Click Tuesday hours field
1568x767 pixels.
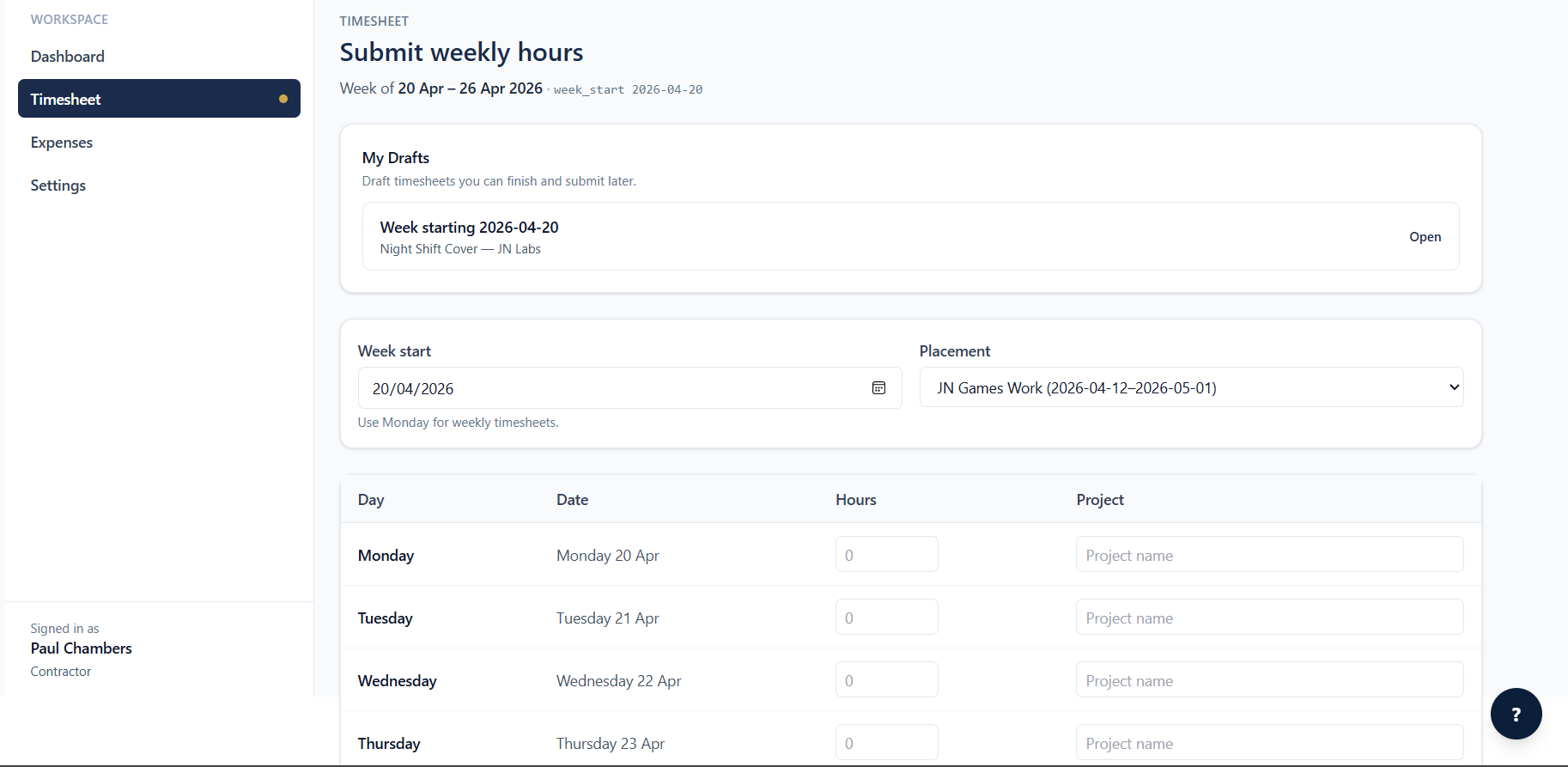(886, 618)
